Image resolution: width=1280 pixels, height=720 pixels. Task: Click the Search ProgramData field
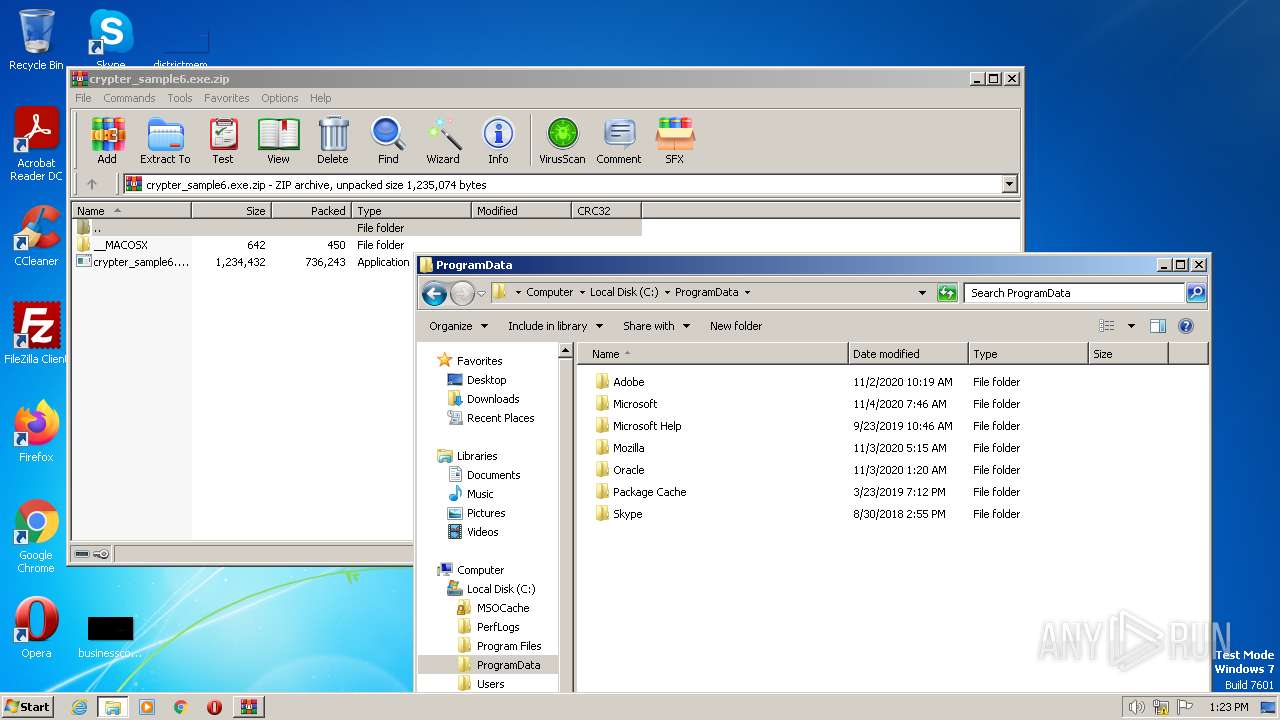click(1074, 293)
